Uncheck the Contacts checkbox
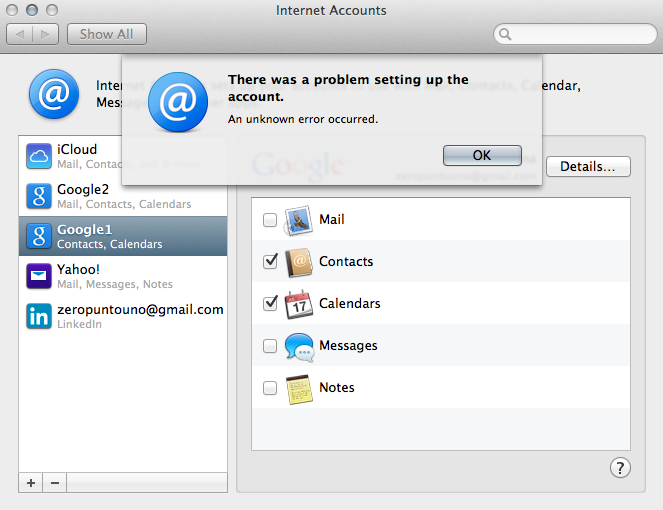 [x=270, y=261]
